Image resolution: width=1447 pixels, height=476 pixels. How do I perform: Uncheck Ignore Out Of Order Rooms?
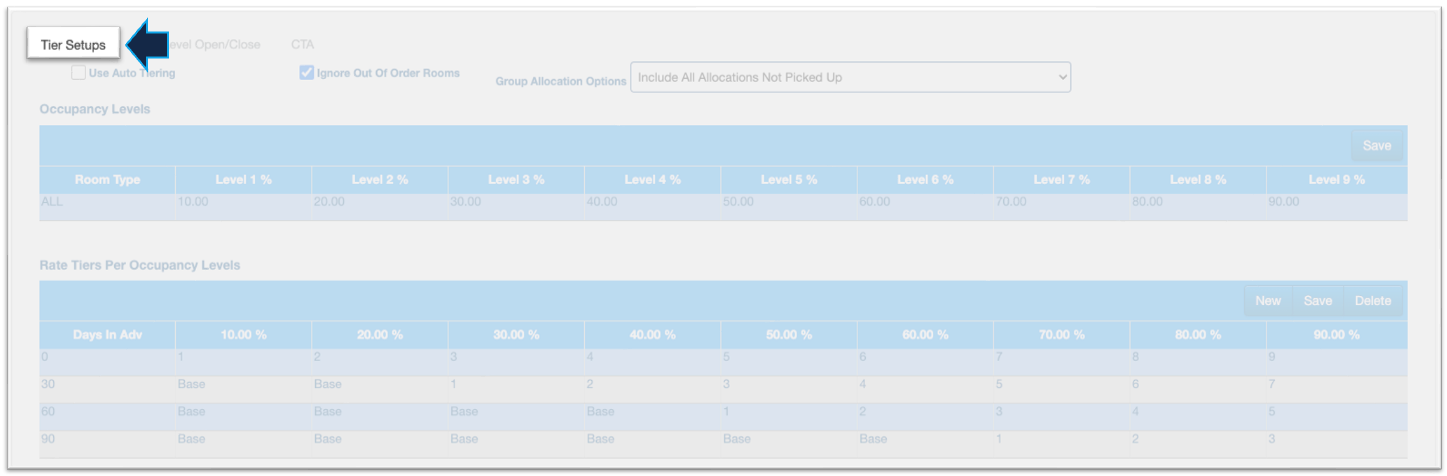[x=307, y=73]
